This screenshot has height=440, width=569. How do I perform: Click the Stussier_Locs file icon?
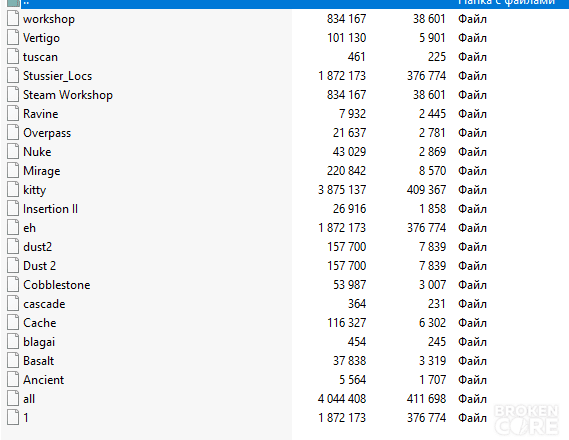pos(13,75)
